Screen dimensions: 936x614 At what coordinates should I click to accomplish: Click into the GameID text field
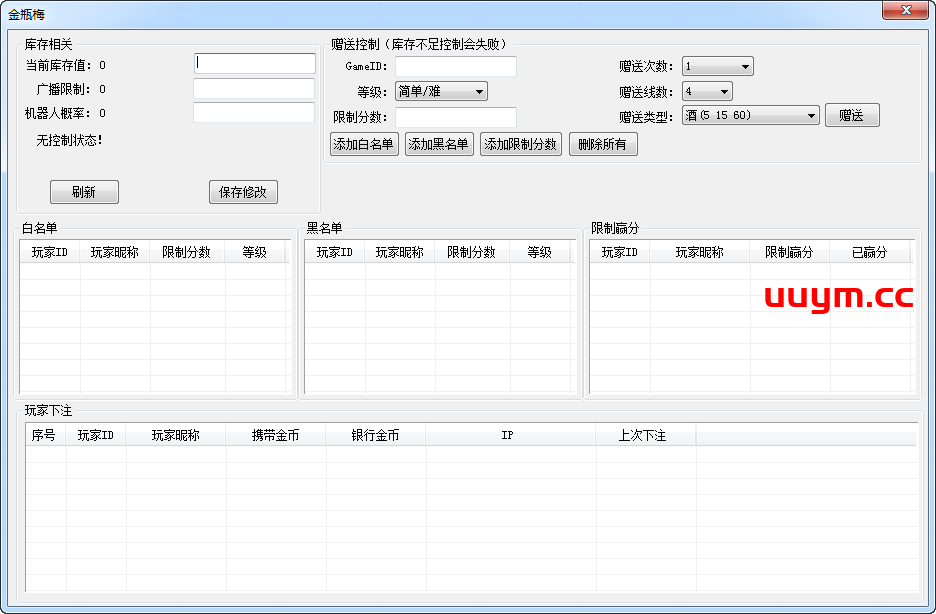click(456, 67)
